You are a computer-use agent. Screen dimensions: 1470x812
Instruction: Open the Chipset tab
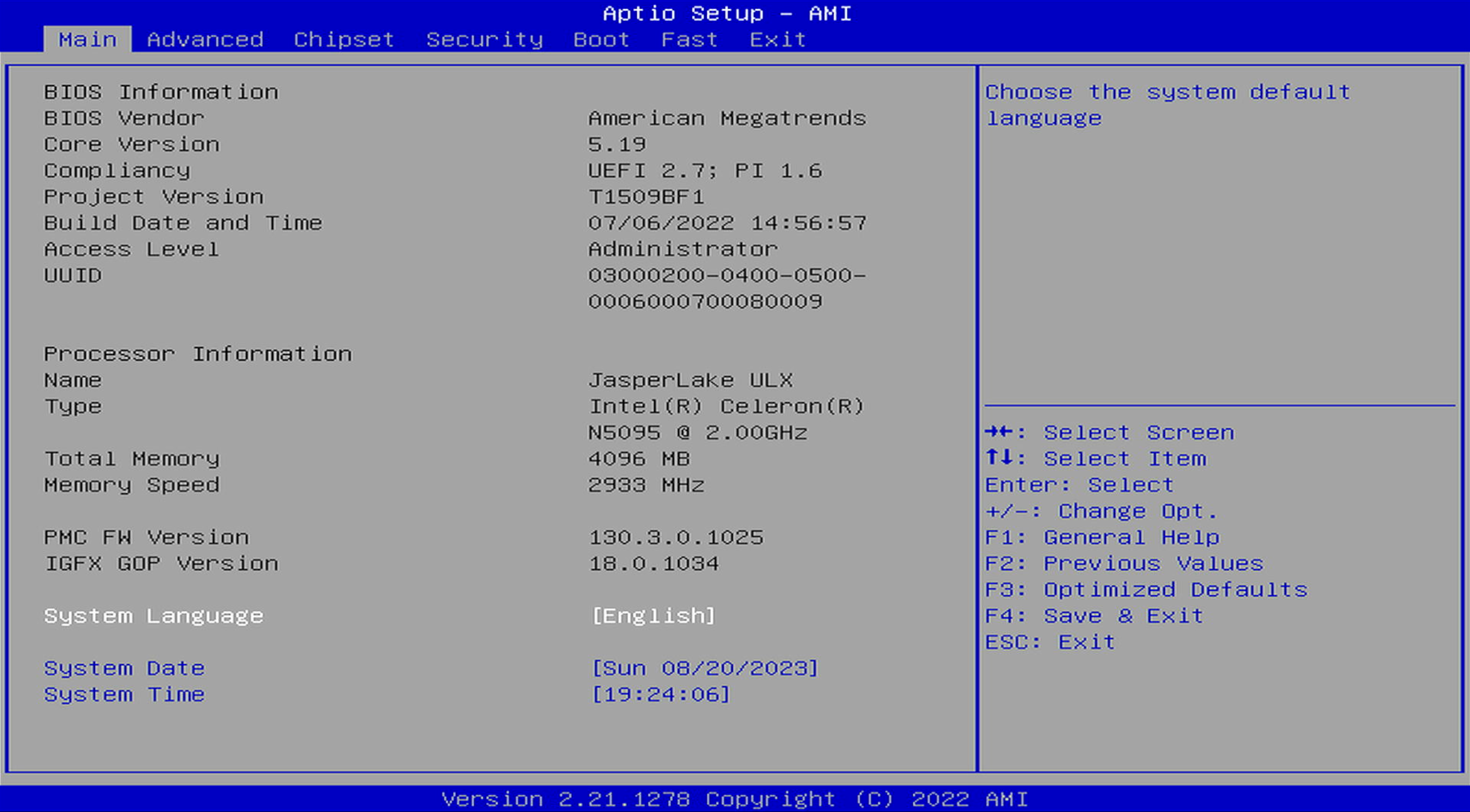tap(344, 40)
